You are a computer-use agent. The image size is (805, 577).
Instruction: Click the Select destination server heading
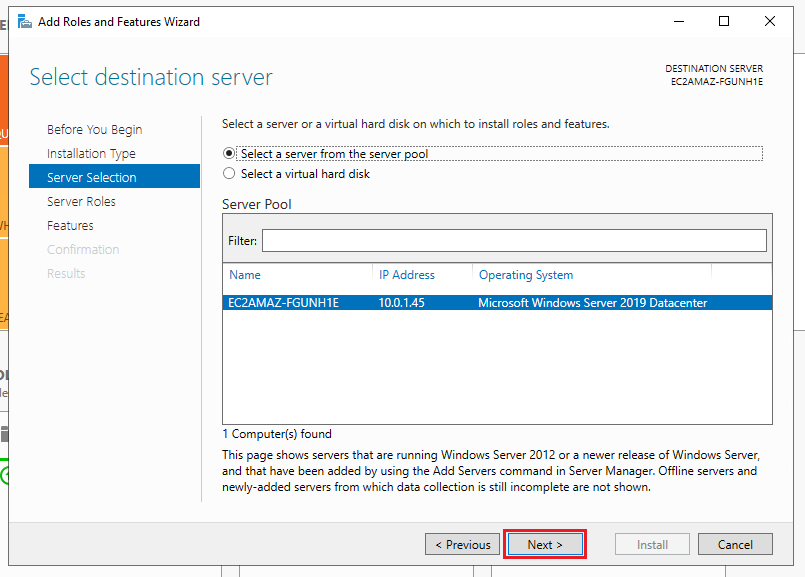pos(151,78)
